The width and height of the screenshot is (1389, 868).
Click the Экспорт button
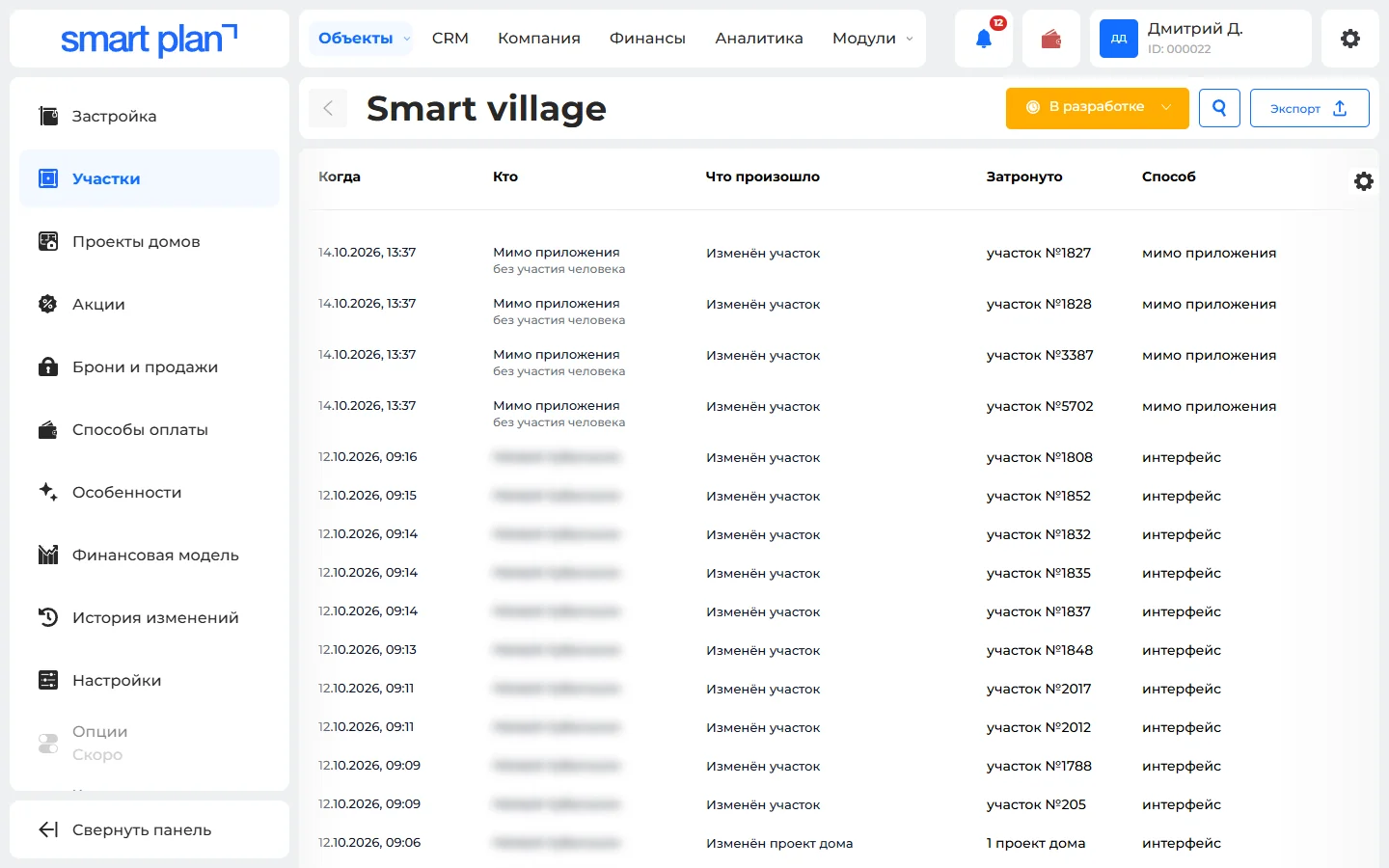[x=1310, y=108]
